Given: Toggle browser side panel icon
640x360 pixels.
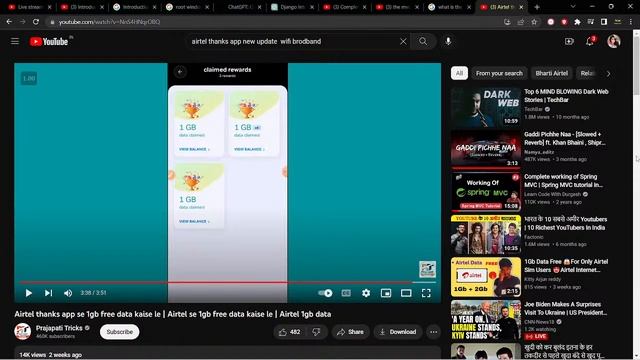Looking at the screenshot, I should coord(604,22).
